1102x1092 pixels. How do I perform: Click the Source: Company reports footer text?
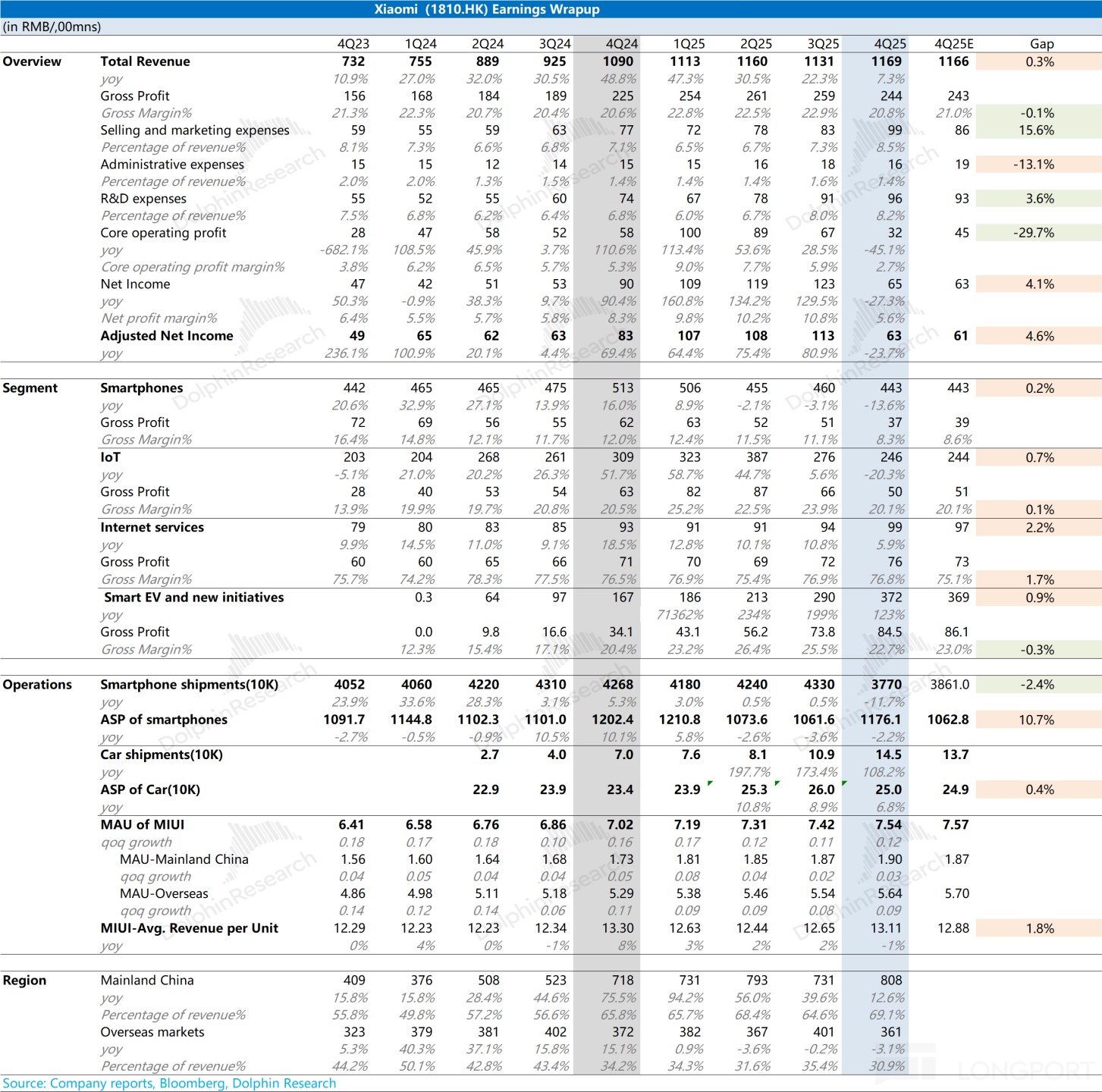click(169, 1083)
